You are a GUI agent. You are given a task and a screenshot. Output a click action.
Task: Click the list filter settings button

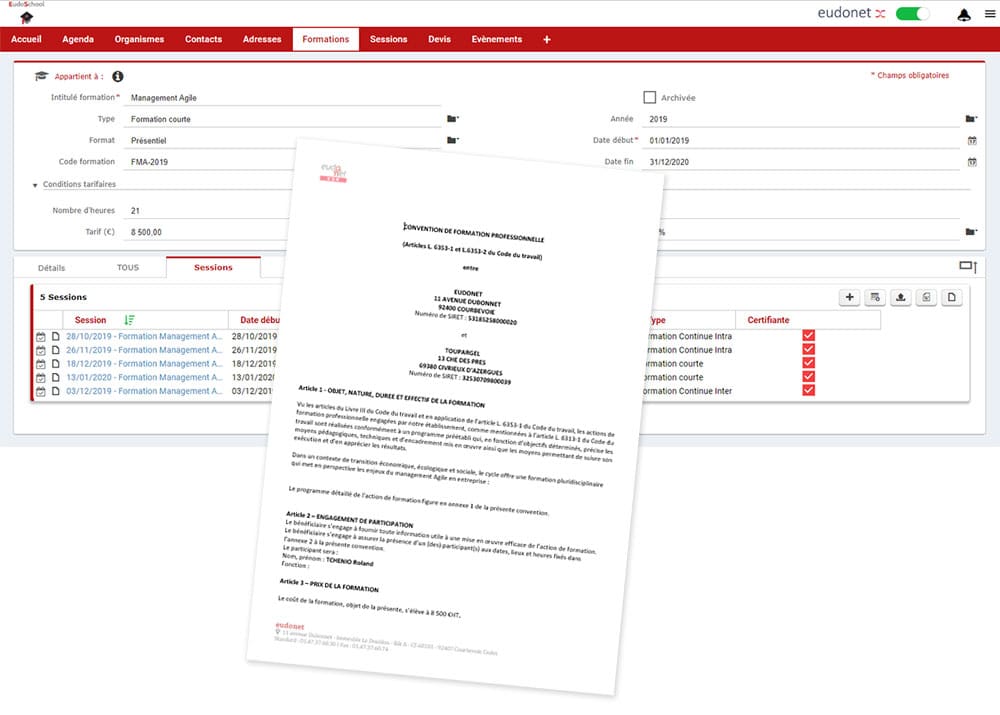click(875, 297)
